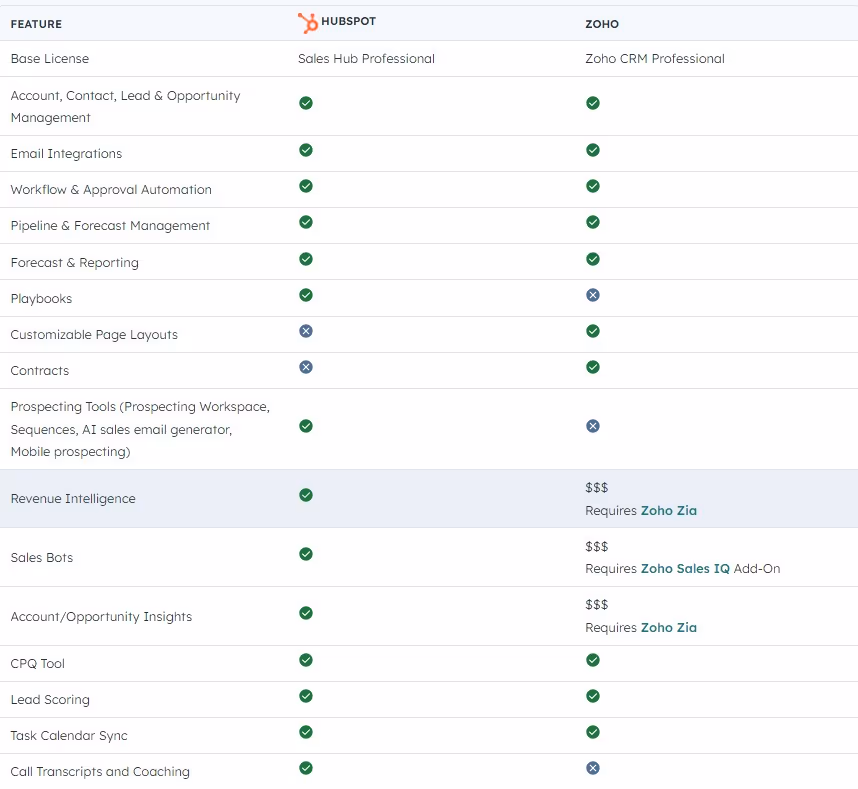Open Zoho Zia link in Revenue Intelligence row
Image resolution: width=858 pixels, height=789 pixels.
(x=669, y=510)
